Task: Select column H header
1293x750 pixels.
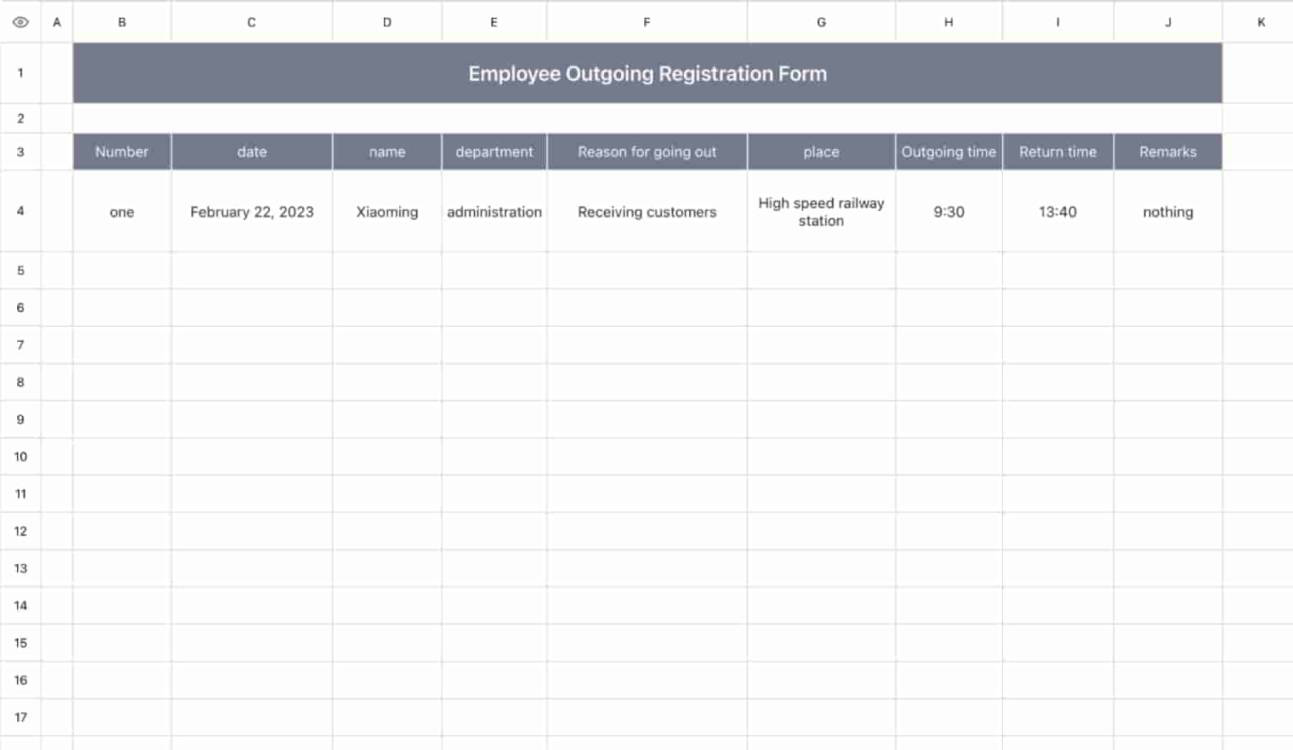Action: point(949,21)
